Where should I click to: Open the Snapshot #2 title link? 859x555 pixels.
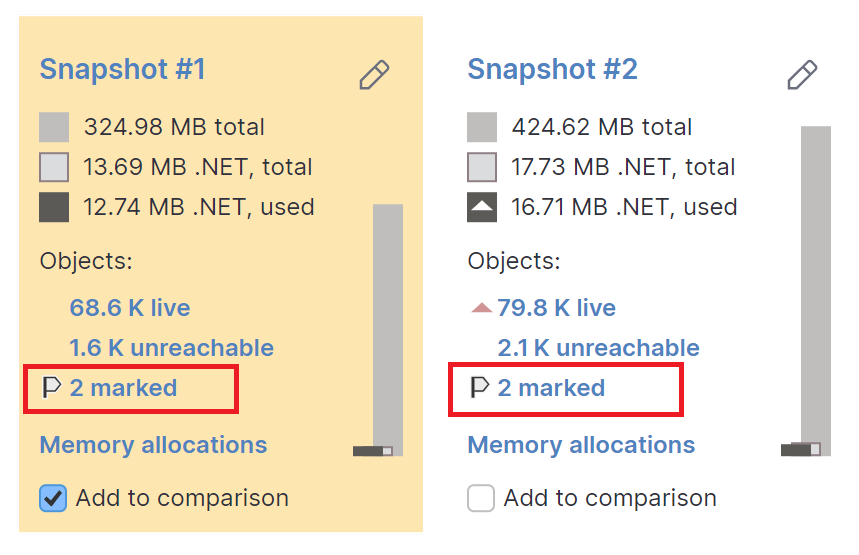[x=552, y=70]
